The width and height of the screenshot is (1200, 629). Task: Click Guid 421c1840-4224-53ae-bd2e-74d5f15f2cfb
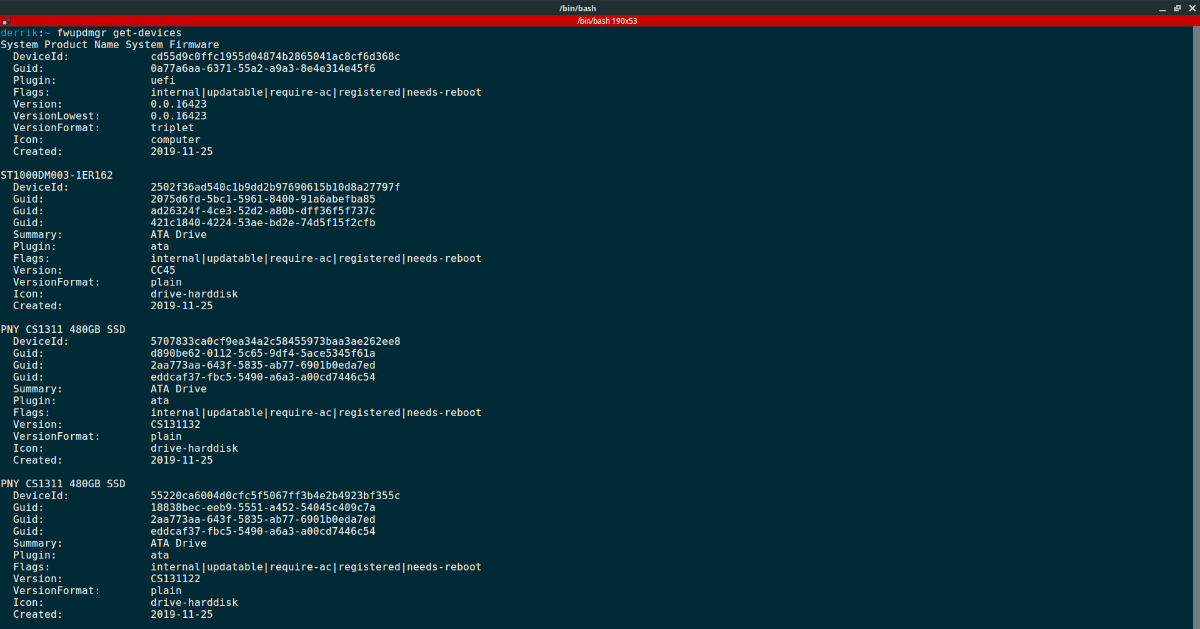coord(263,223)
